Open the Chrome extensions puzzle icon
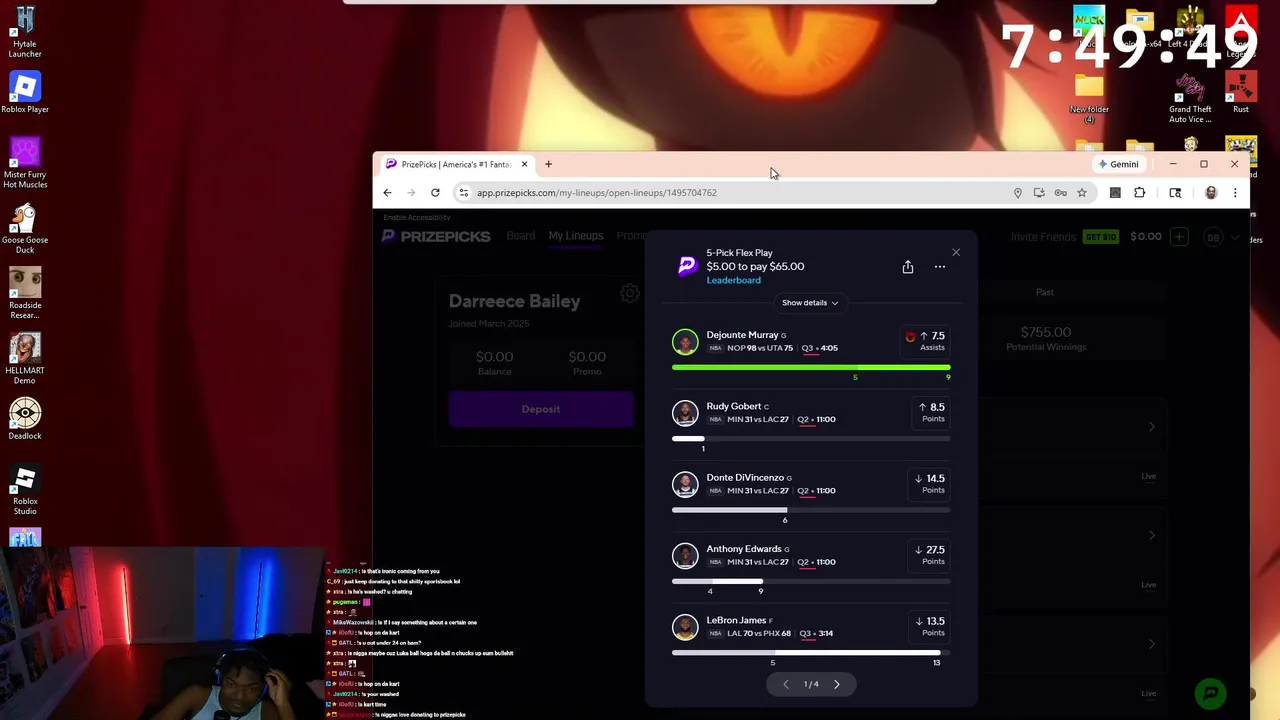The height and width of the screenshot is (720, 1280). pyautogui.click(x=1139, y=192)
